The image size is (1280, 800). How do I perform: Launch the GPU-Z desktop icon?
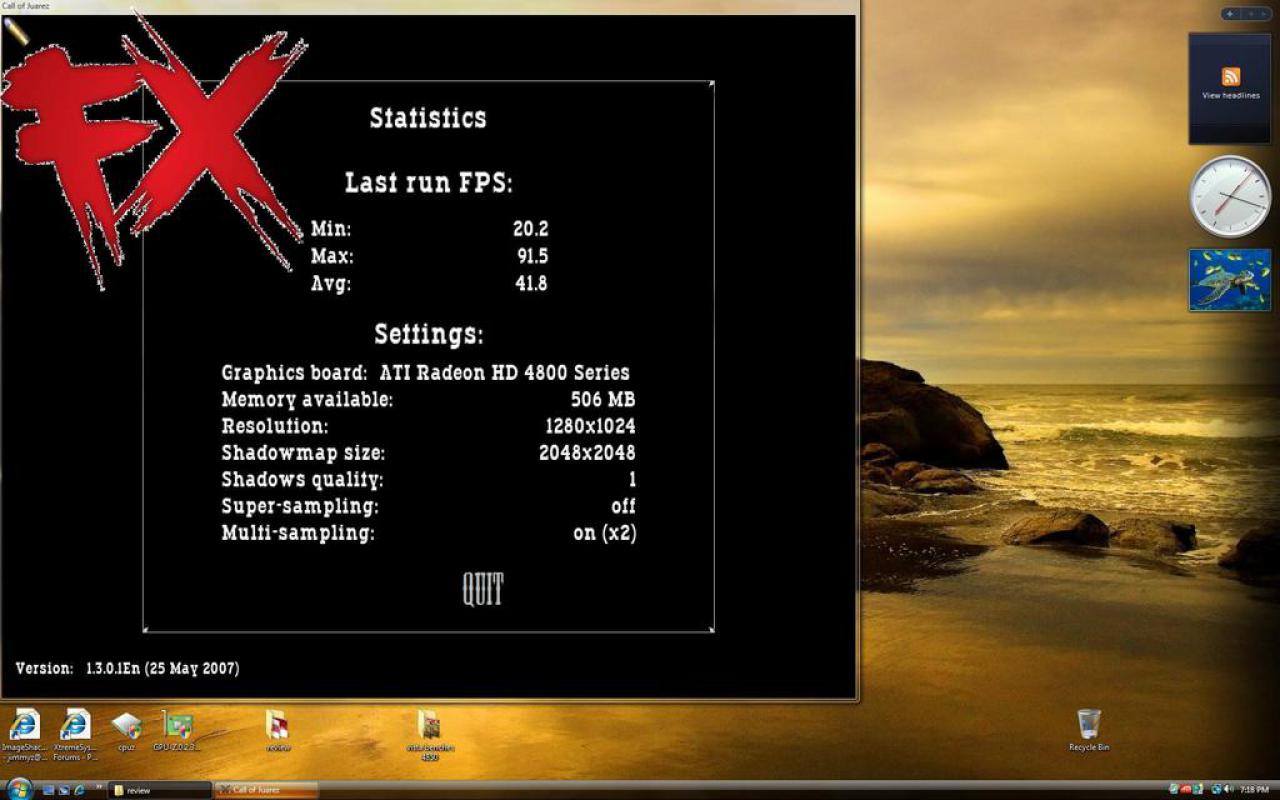point(178,730)
